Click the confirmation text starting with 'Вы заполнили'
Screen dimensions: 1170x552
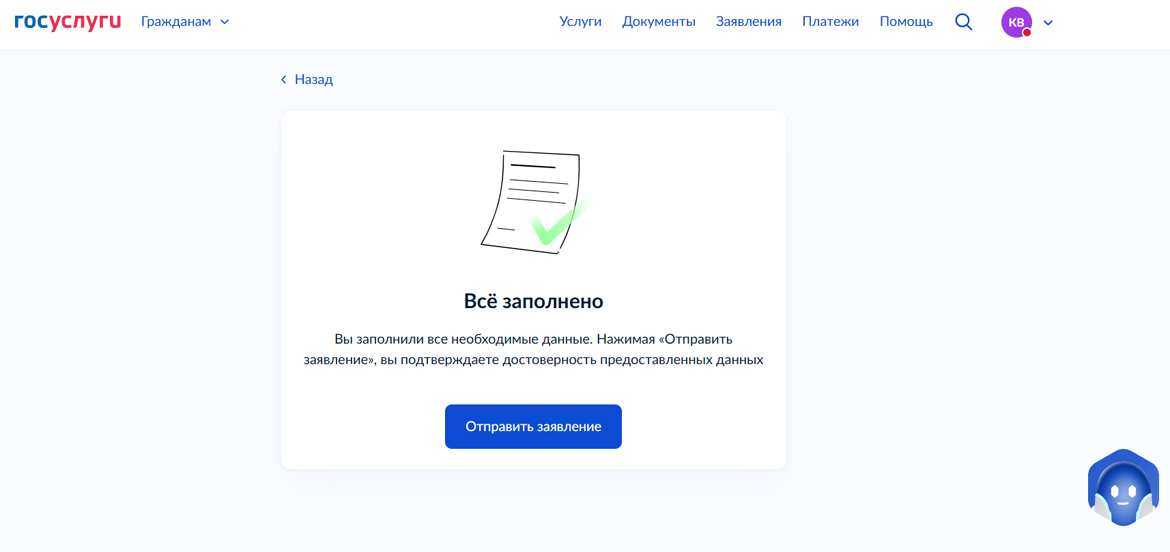click(x=534, y=349)
